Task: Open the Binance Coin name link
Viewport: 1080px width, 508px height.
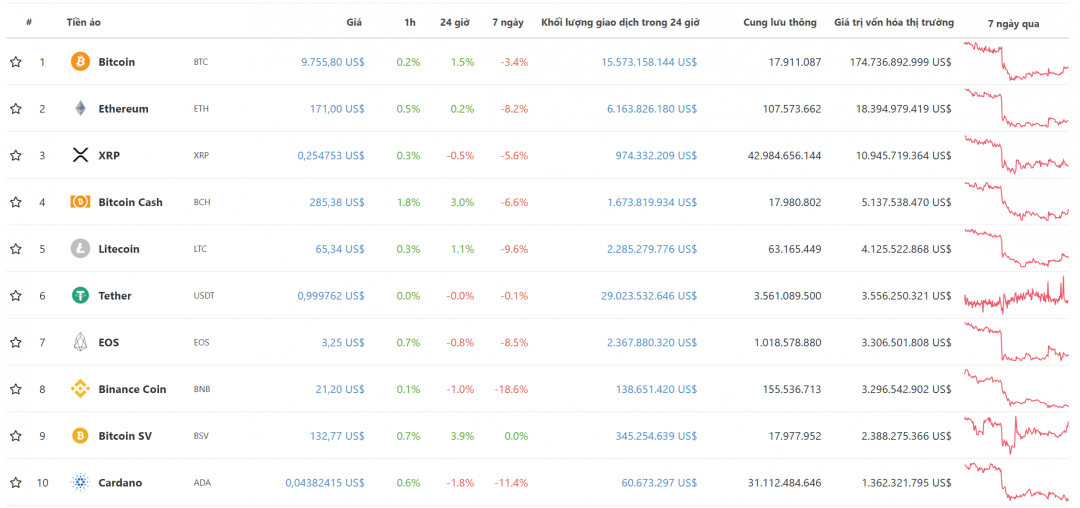Action: click(132, 389)
